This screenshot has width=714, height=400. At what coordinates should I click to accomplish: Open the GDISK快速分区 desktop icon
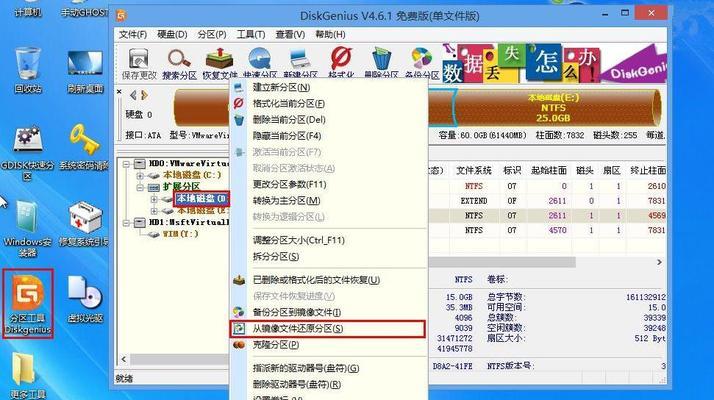(x=27, y=153)
